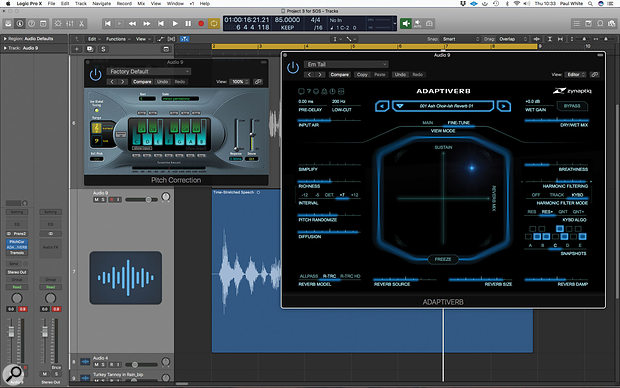Click the Adaptiverb BYPASS button
The height and width of the screenshot is (388, 620).
click(572, 106)
